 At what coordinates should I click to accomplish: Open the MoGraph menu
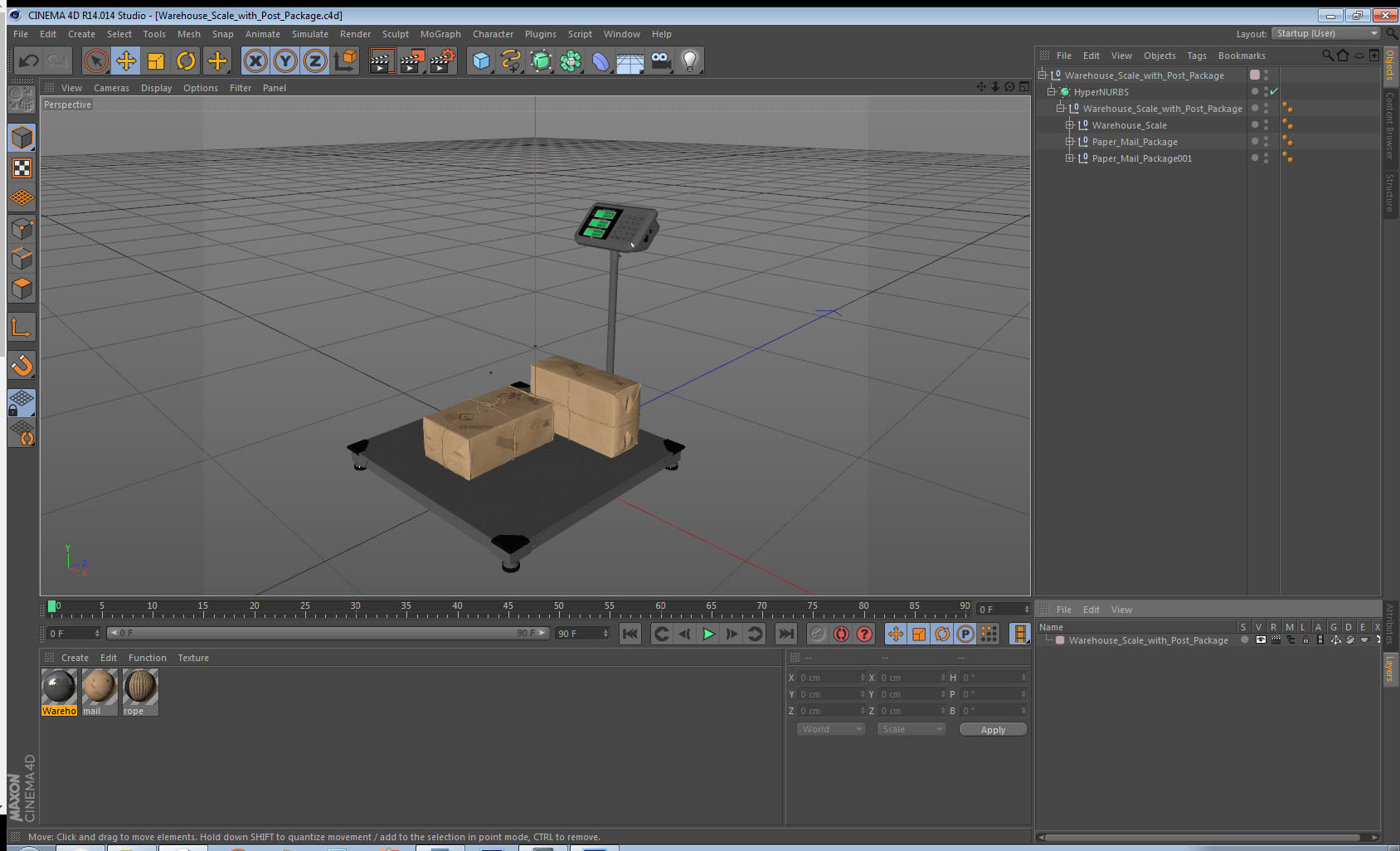point(440,34)
